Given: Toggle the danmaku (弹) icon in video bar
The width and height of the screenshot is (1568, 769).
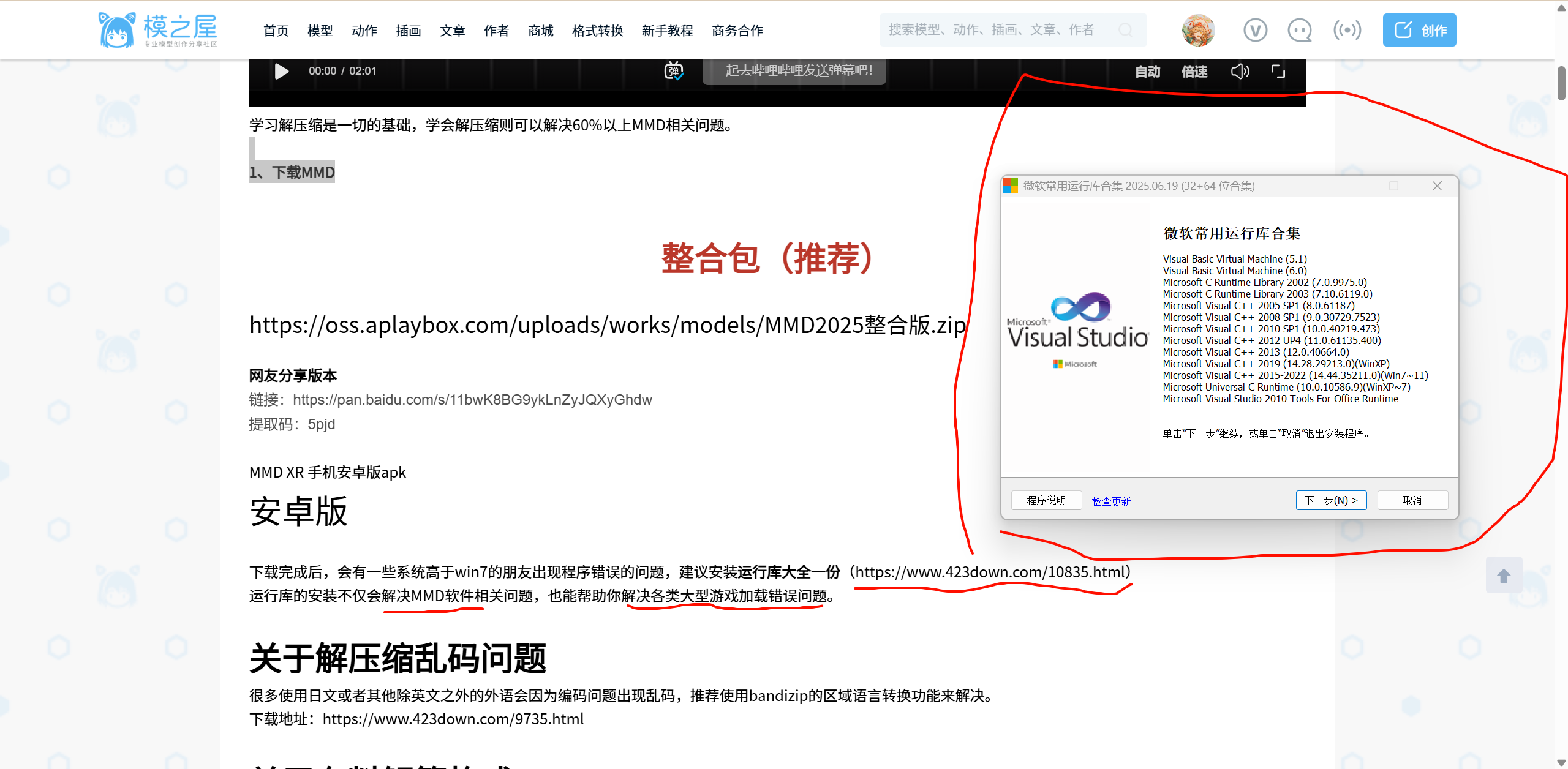Looking at the screenshot, I should [x=674, y=71].
